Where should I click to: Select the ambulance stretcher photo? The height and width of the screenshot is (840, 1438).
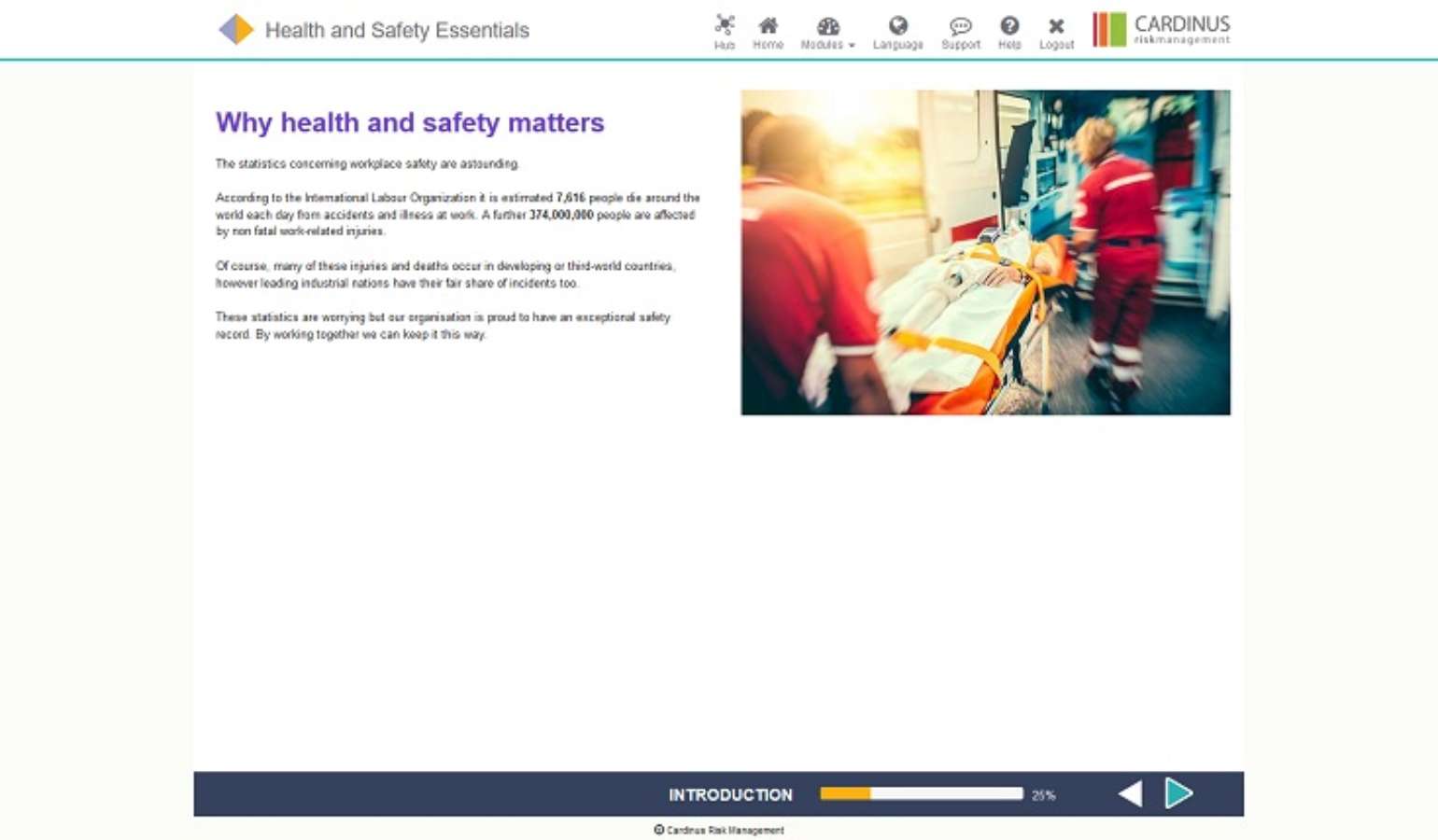click(x=985, y=251)
